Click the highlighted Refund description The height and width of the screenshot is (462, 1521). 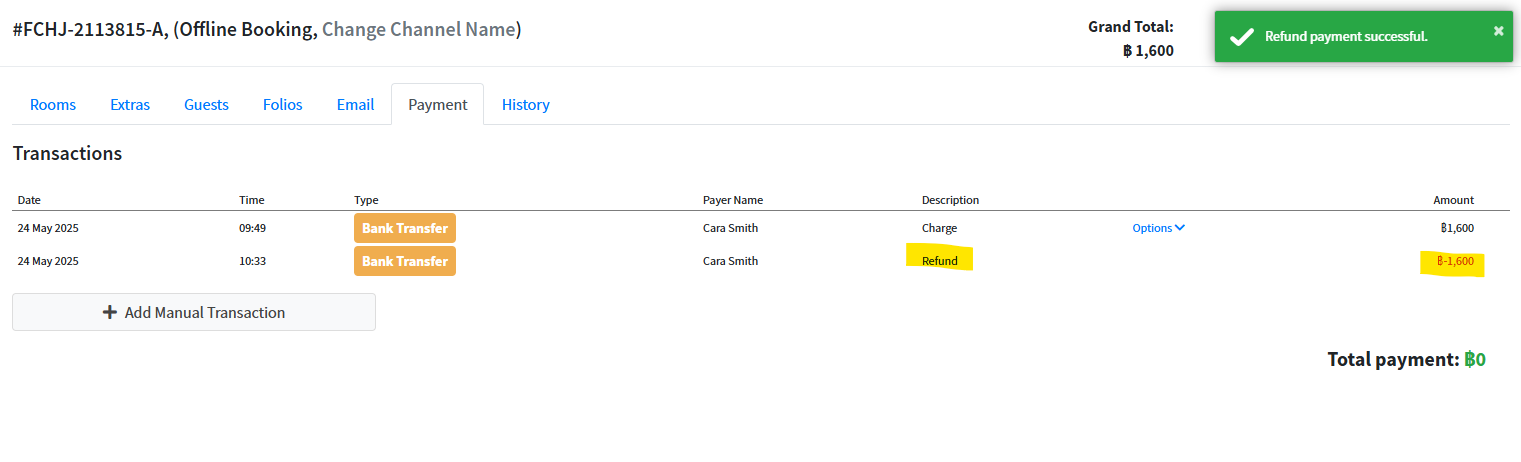940,261
